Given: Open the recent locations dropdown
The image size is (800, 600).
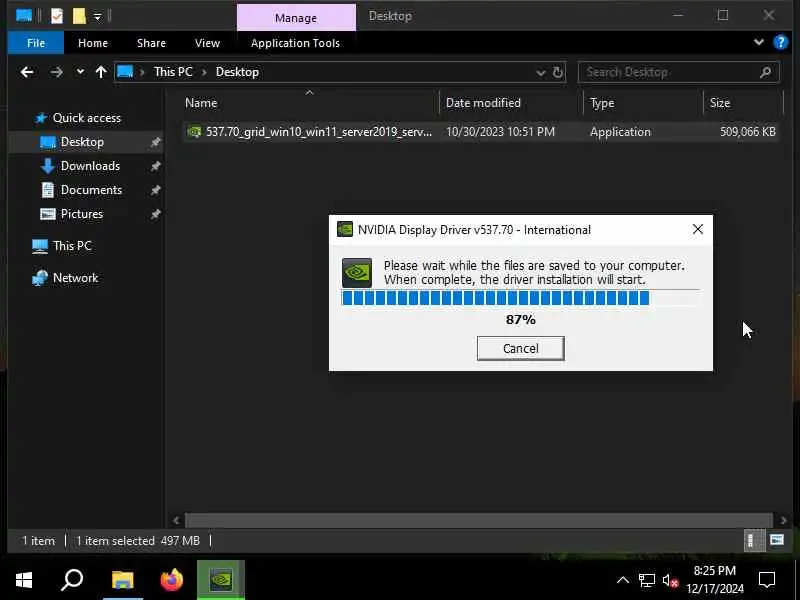Looking at the screenshot, I should 80,72.
